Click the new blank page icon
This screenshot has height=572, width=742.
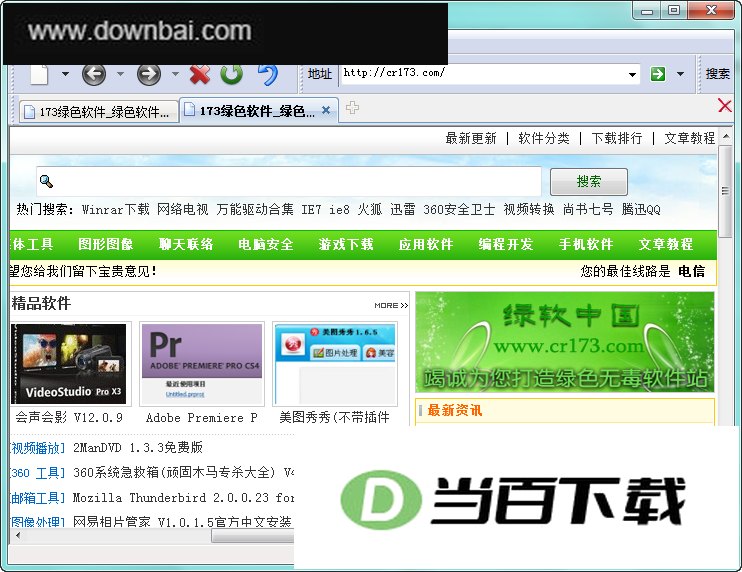click(39, 74)
